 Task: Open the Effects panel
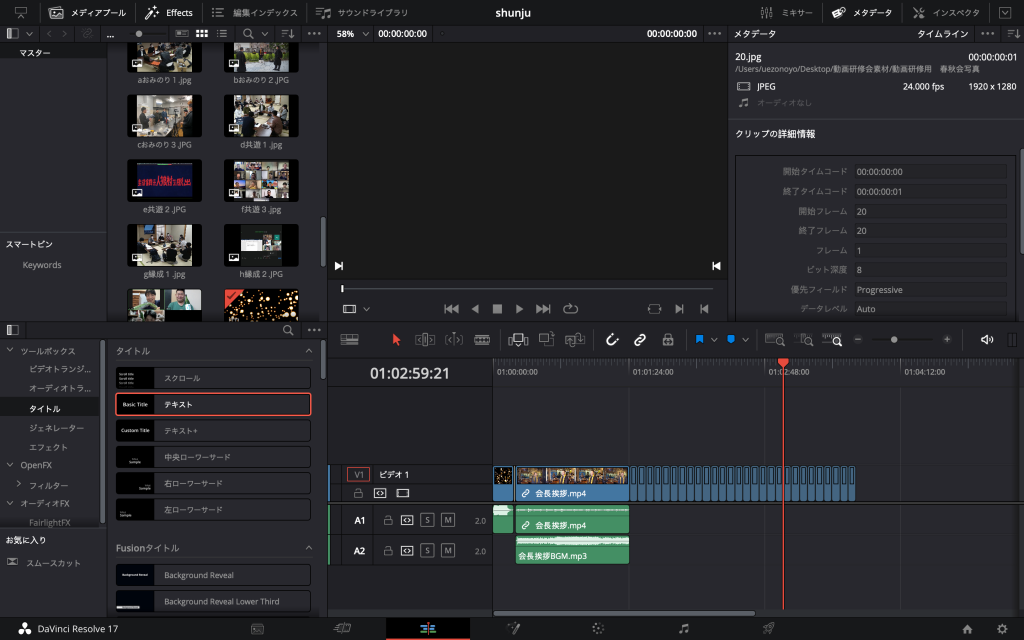click(168, 12)
